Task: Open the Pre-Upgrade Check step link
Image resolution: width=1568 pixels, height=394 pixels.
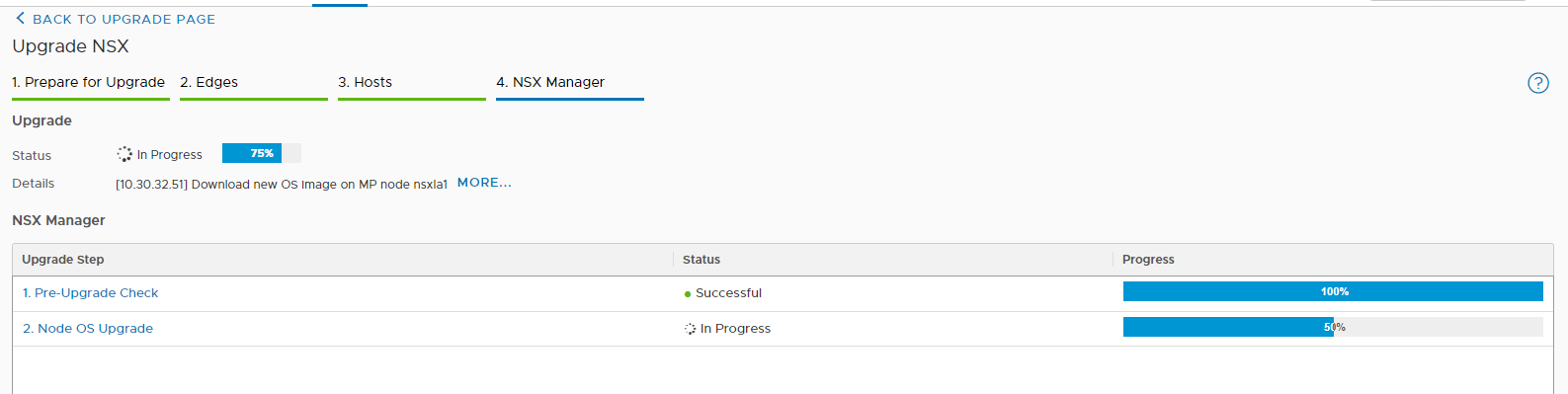Action: [91, 293]
